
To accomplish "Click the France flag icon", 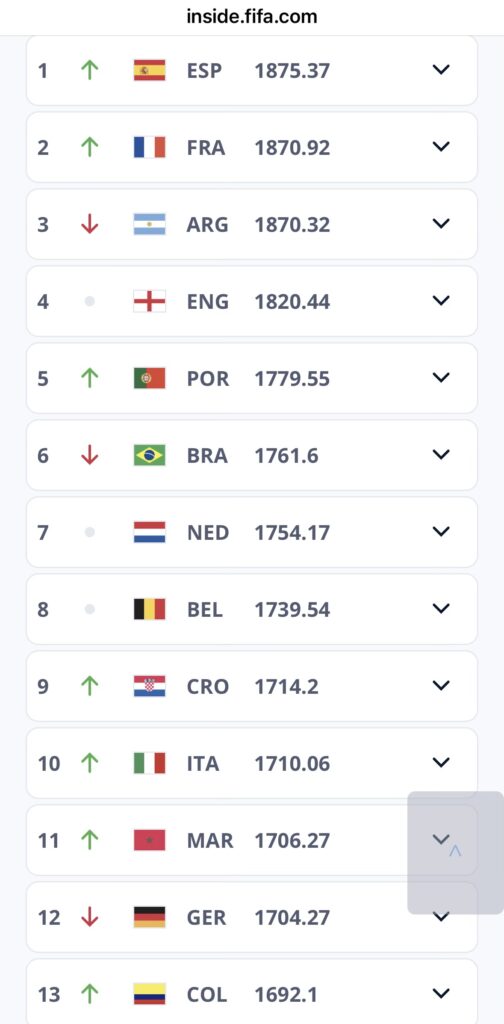I will (150, 147).
